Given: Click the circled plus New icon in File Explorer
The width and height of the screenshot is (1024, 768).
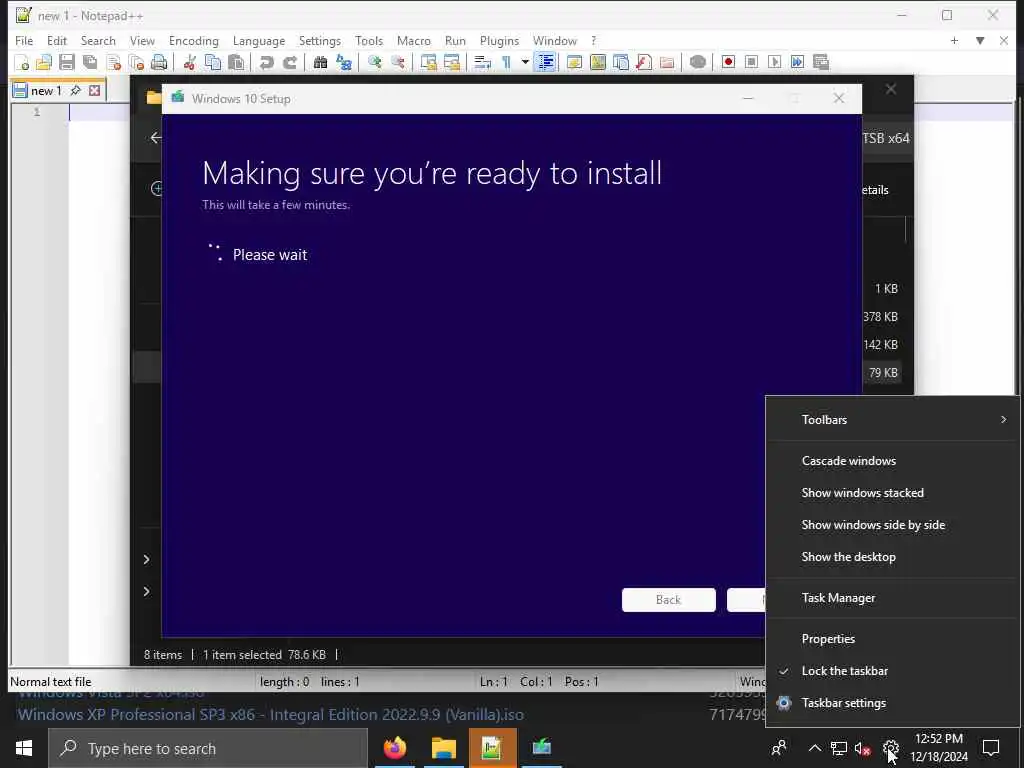Looking at the screenshot, I should click(157, 189).
